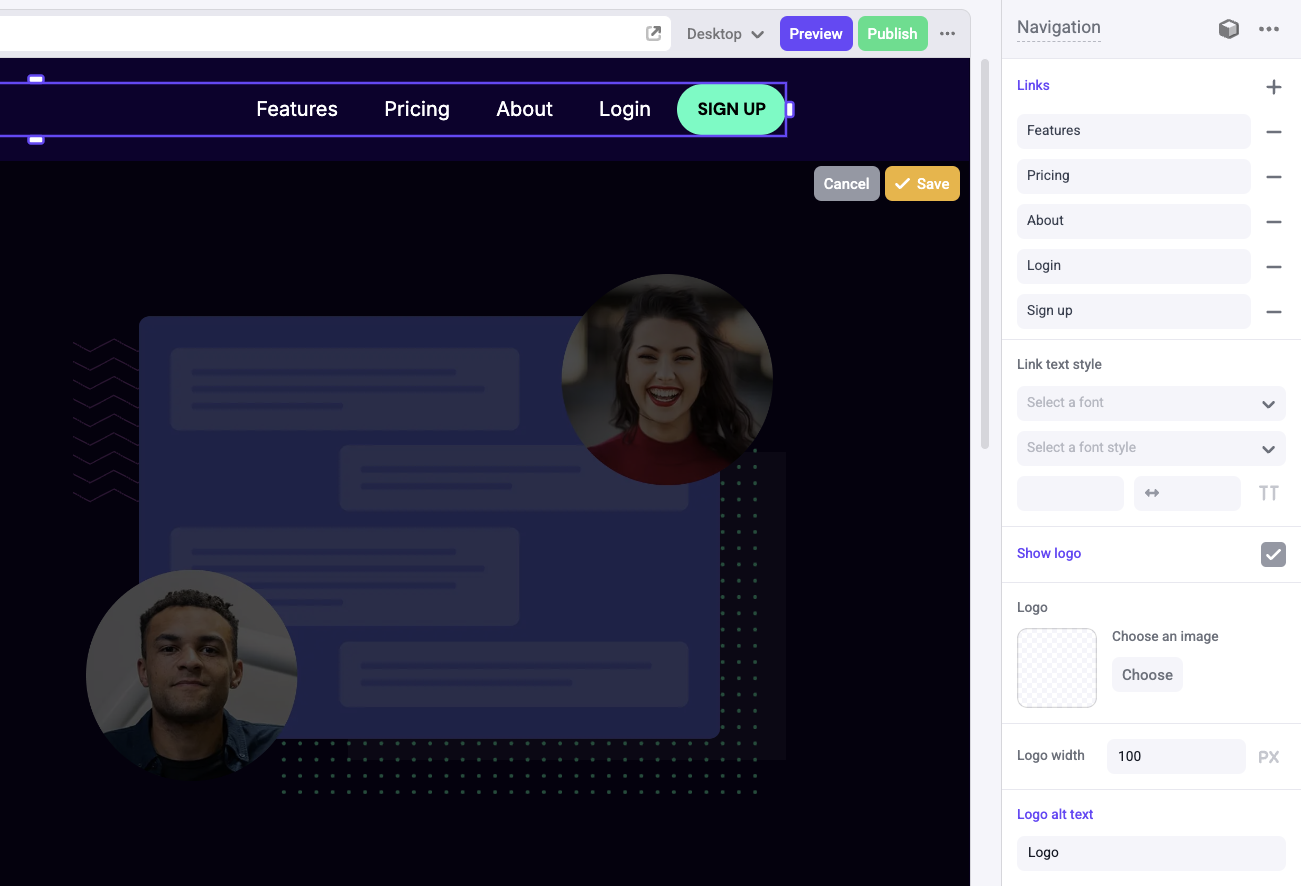Click the Pricing item in the page navigation
This screenshot has height=886, width=1301.
coord(417,109)
